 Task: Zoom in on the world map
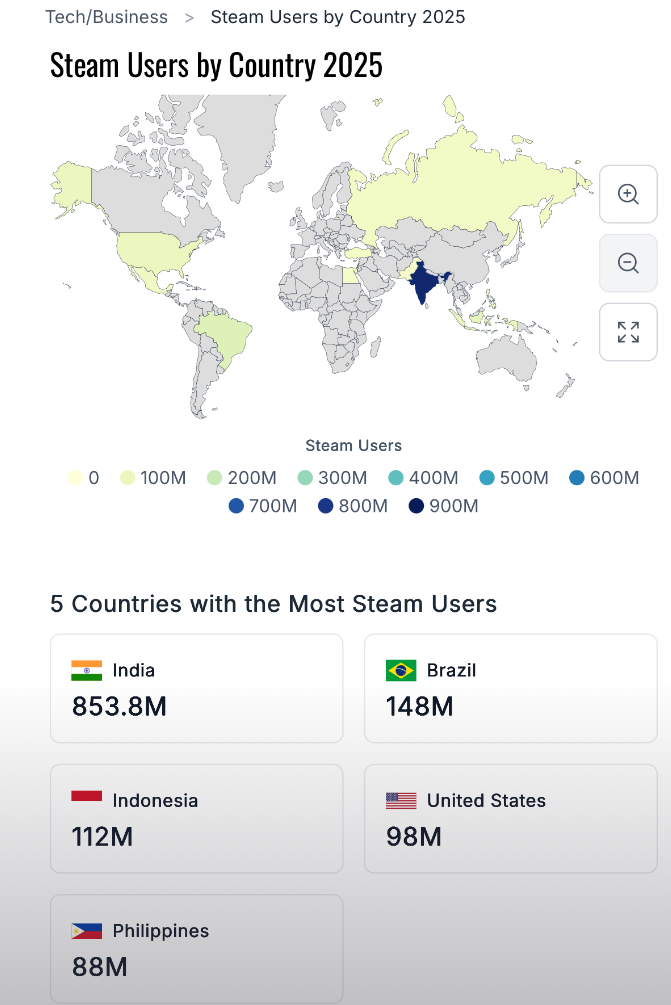(628, 194)
